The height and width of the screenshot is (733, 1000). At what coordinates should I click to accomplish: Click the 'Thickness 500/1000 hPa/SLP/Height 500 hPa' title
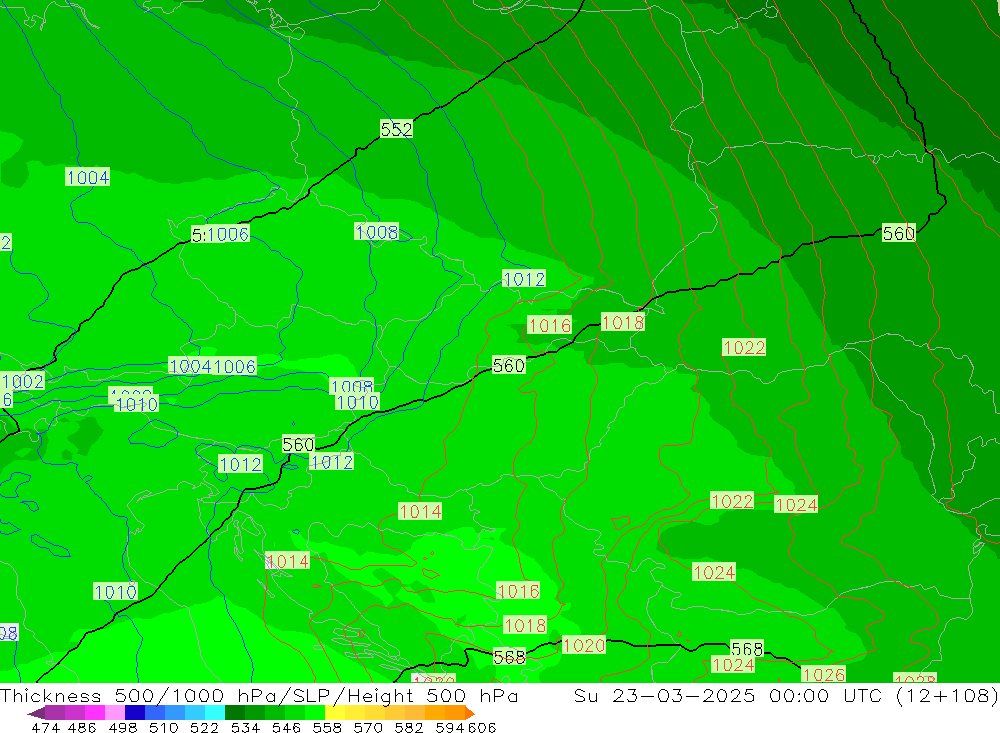click(259, 695)
